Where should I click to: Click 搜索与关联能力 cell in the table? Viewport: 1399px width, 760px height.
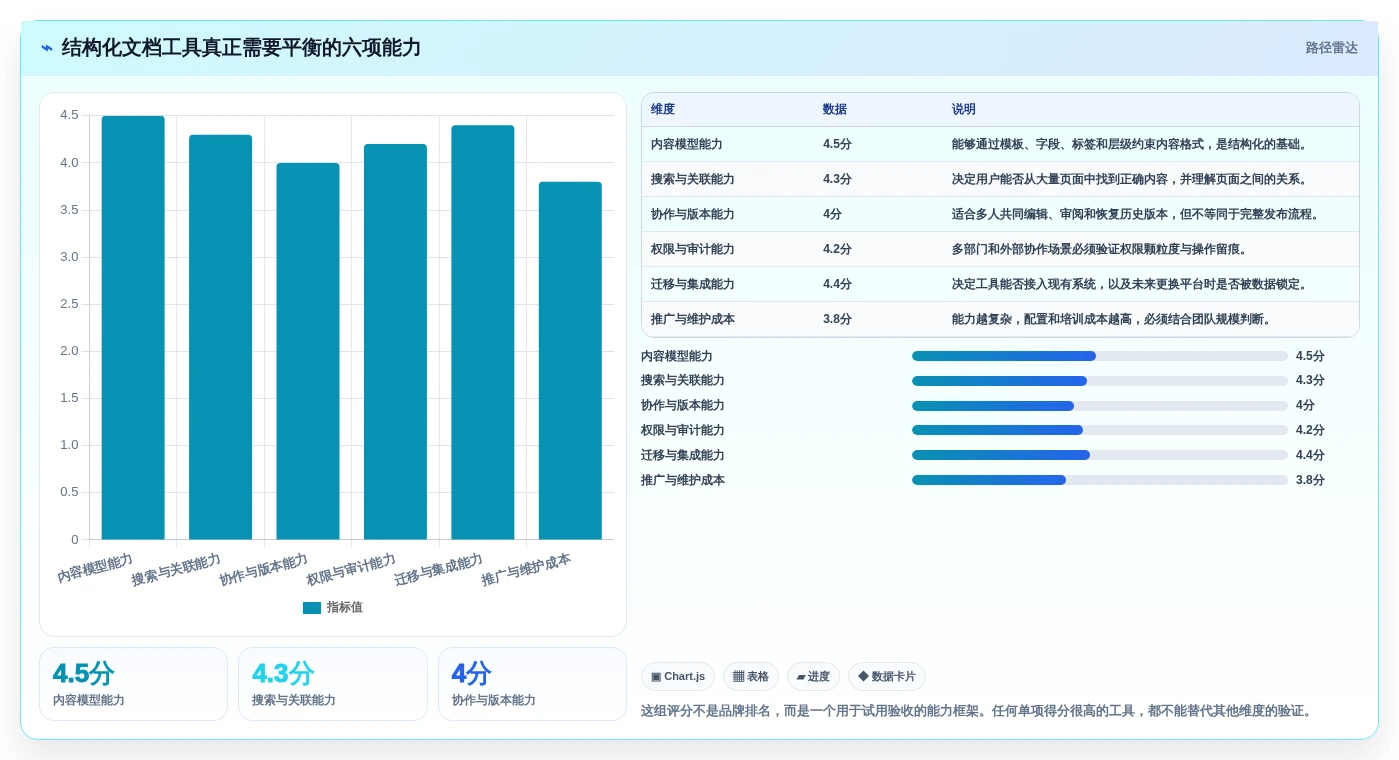tap(693, 179)
